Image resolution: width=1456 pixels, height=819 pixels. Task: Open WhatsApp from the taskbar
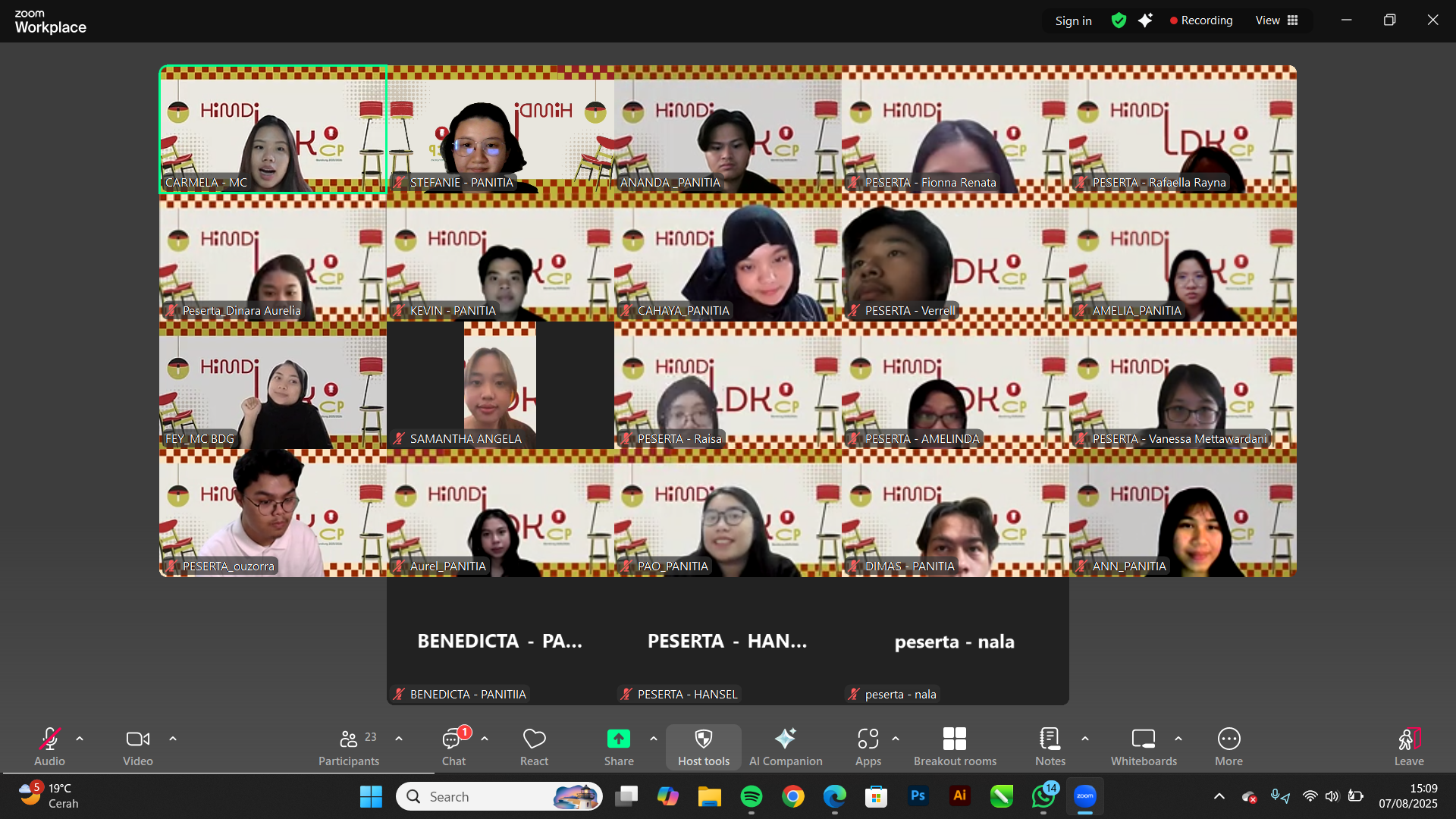[x=1043, y=796]
